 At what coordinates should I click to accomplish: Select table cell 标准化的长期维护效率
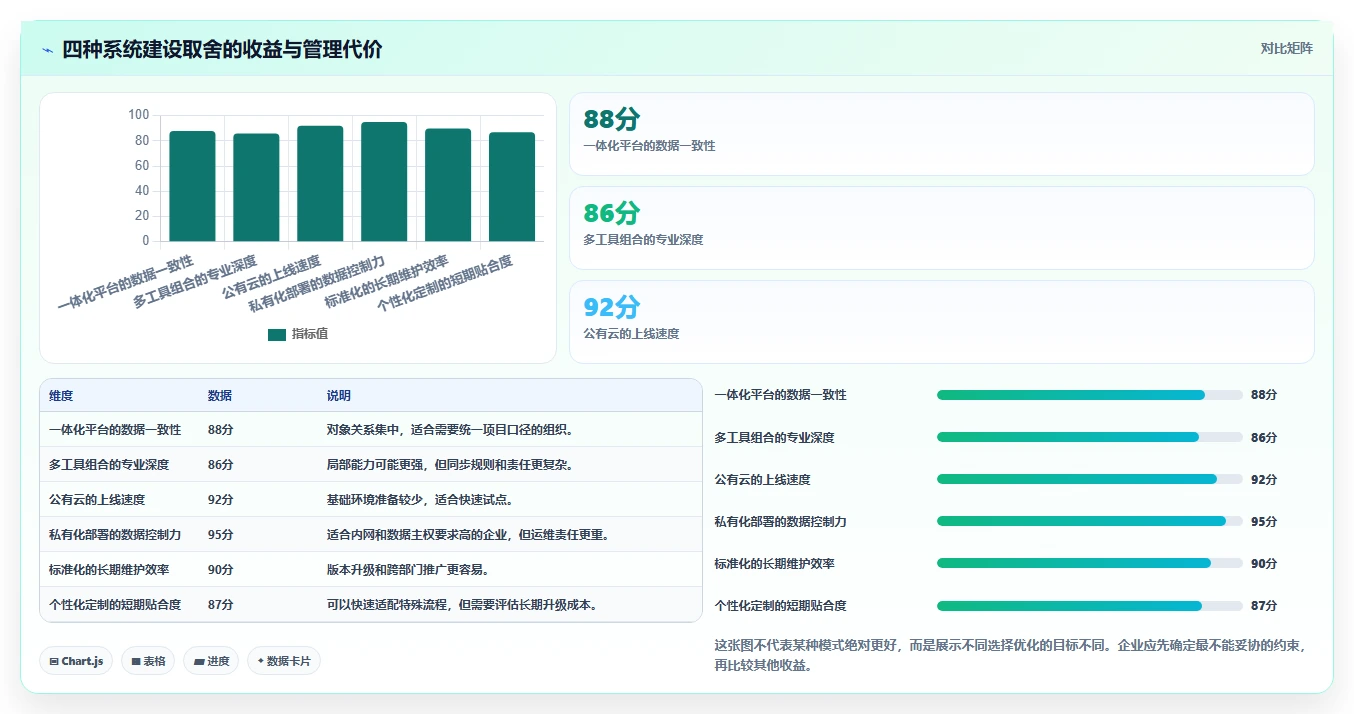(x=109, y=570)
